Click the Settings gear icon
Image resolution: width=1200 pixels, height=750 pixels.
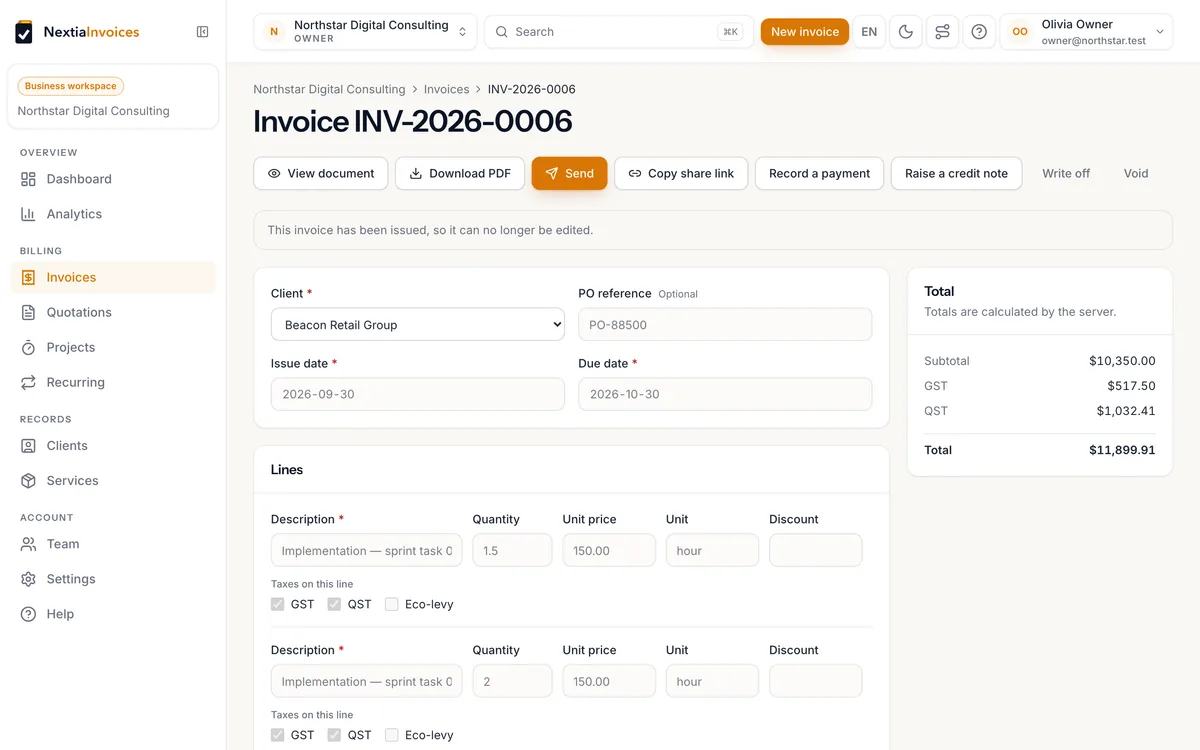click(28, 579)
